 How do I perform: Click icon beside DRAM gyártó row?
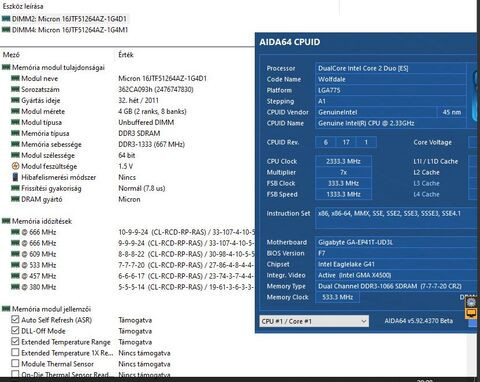[15, 199]
